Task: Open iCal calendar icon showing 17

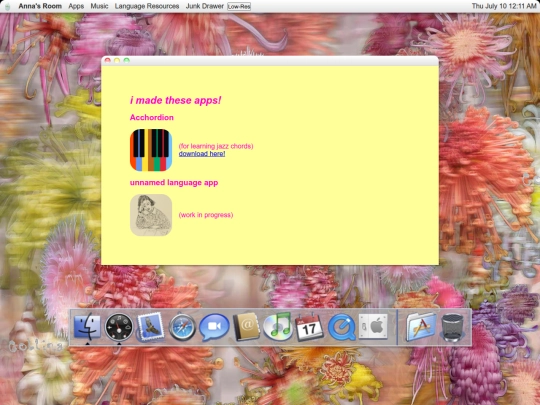Action: point(309,327)
